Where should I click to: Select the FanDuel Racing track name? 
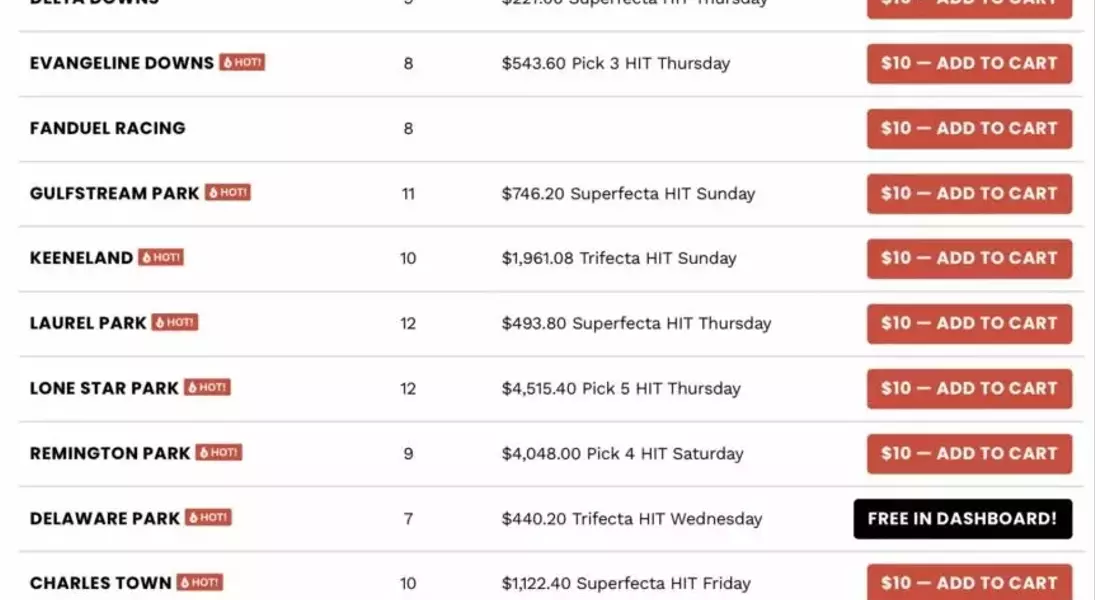click(x=108, y=129)
